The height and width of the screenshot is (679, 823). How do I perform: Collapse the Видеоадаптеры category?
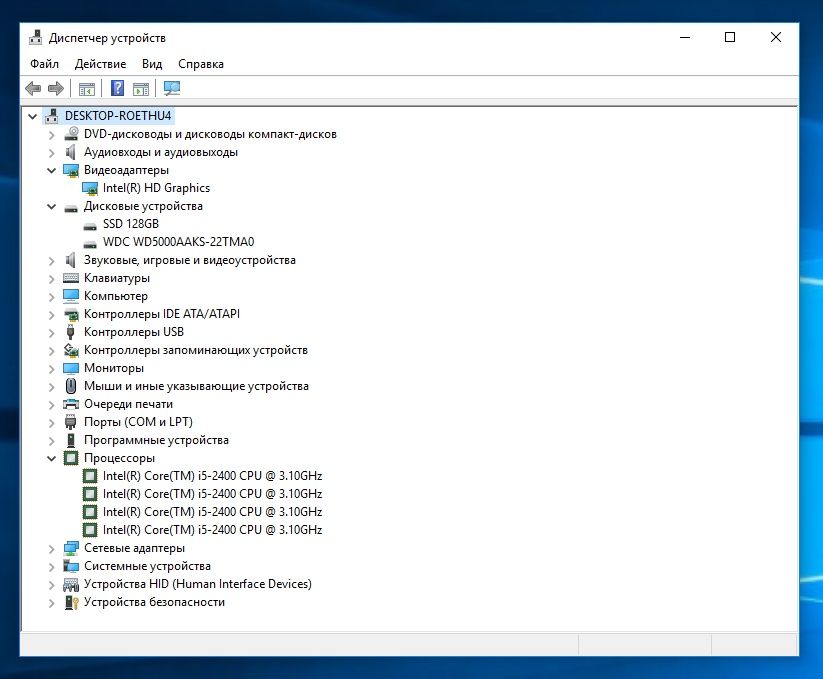tap(51, 171)
